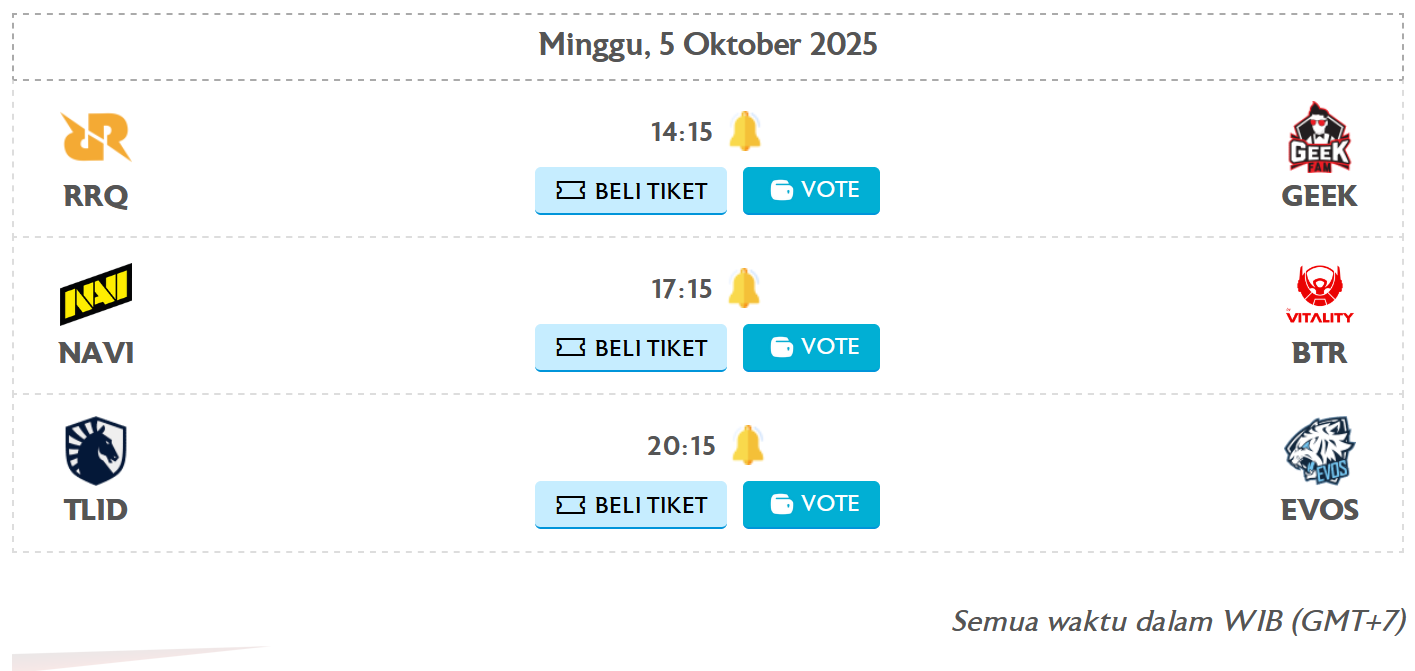Screen dimensions: 1415x671
Task: Click the Bigetron Vitality team logo
Action: 1318,294
